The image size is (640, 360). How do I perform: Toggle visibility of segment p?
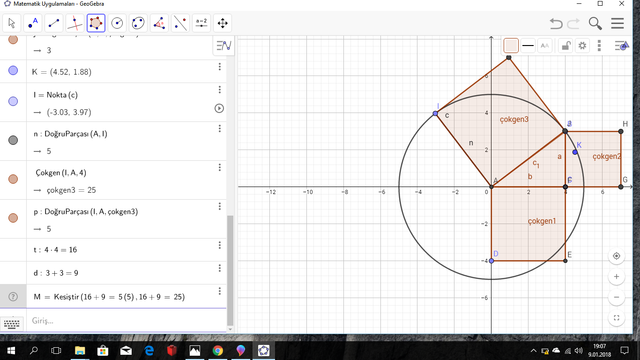point(13,218)
